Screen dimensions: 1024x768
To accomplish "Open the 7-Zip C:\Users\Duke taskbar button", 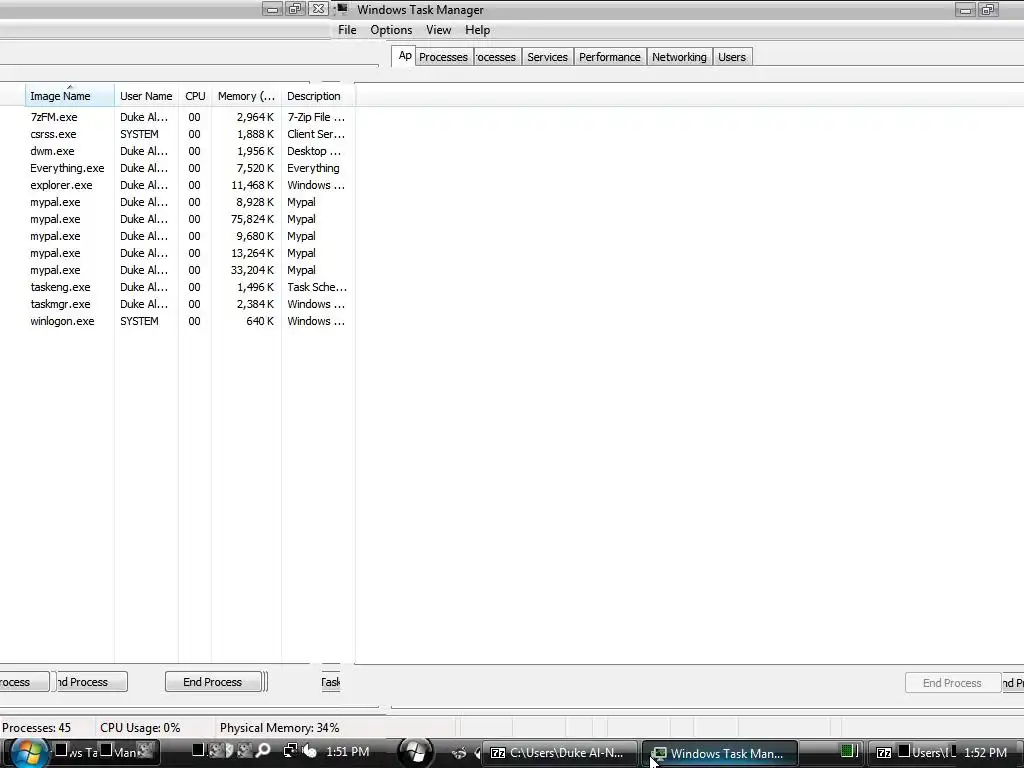I will pos(559,753).
